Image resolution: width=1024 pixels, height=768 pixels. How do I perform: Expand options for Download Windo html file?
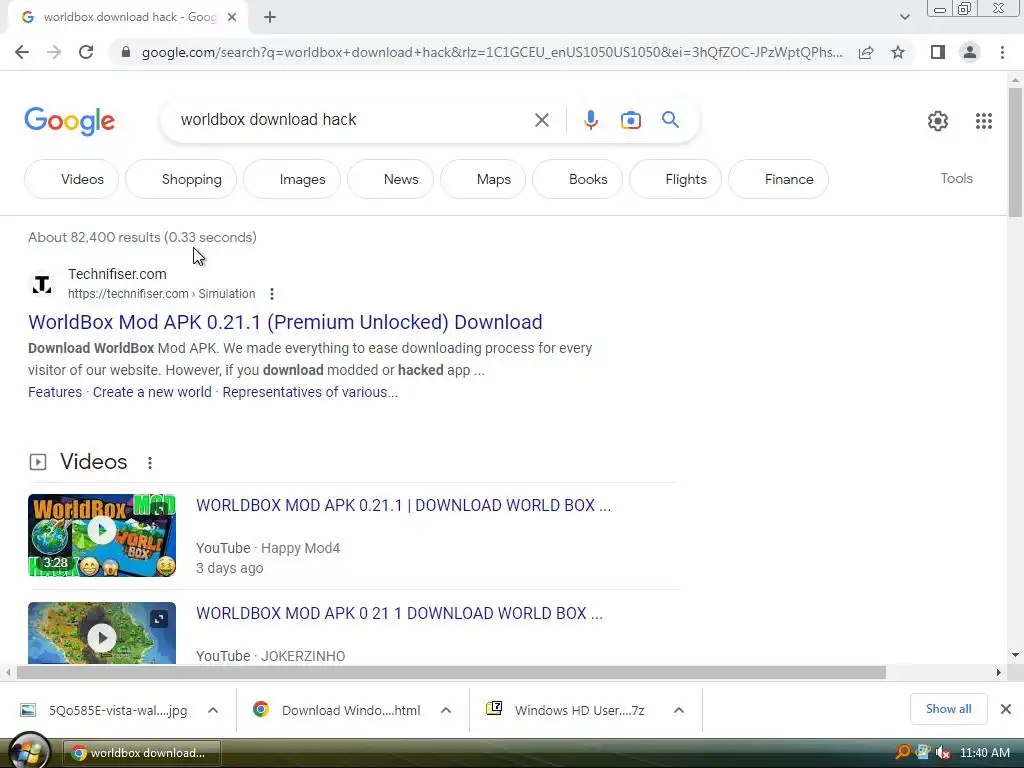point(446,710)
